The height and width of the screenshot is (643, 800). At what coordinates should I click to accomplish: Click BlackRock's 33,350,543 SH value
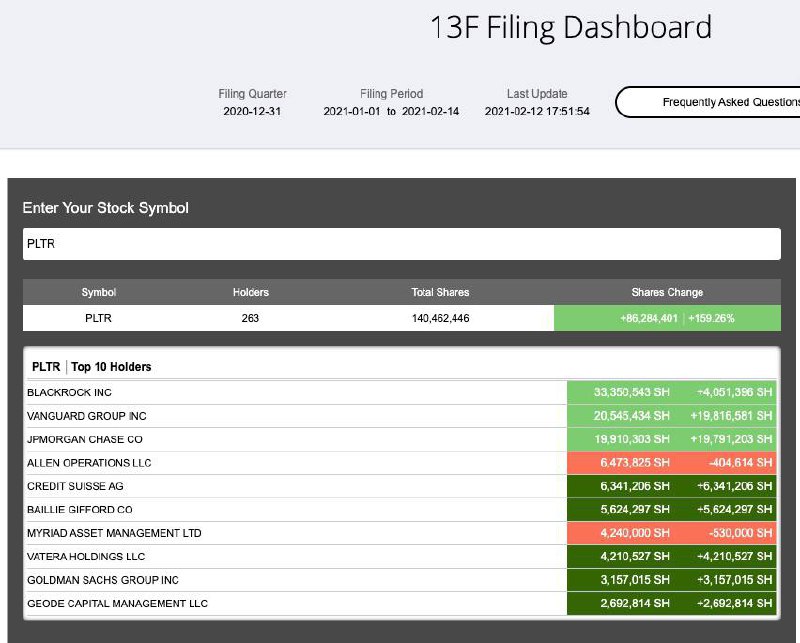click(632, 392)
